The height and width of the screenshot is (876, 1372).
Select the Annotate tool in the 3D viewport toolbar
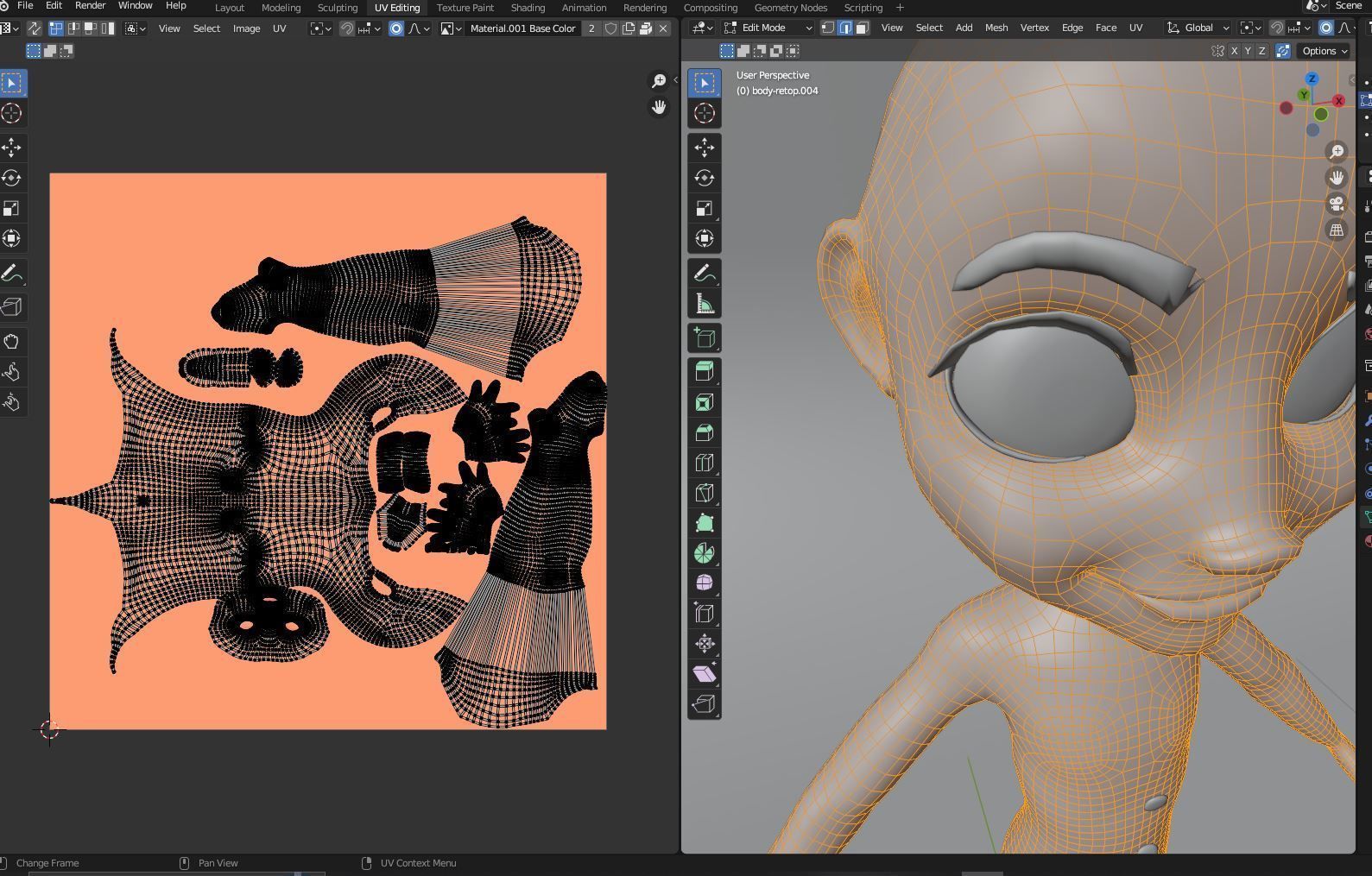point(705,273)
